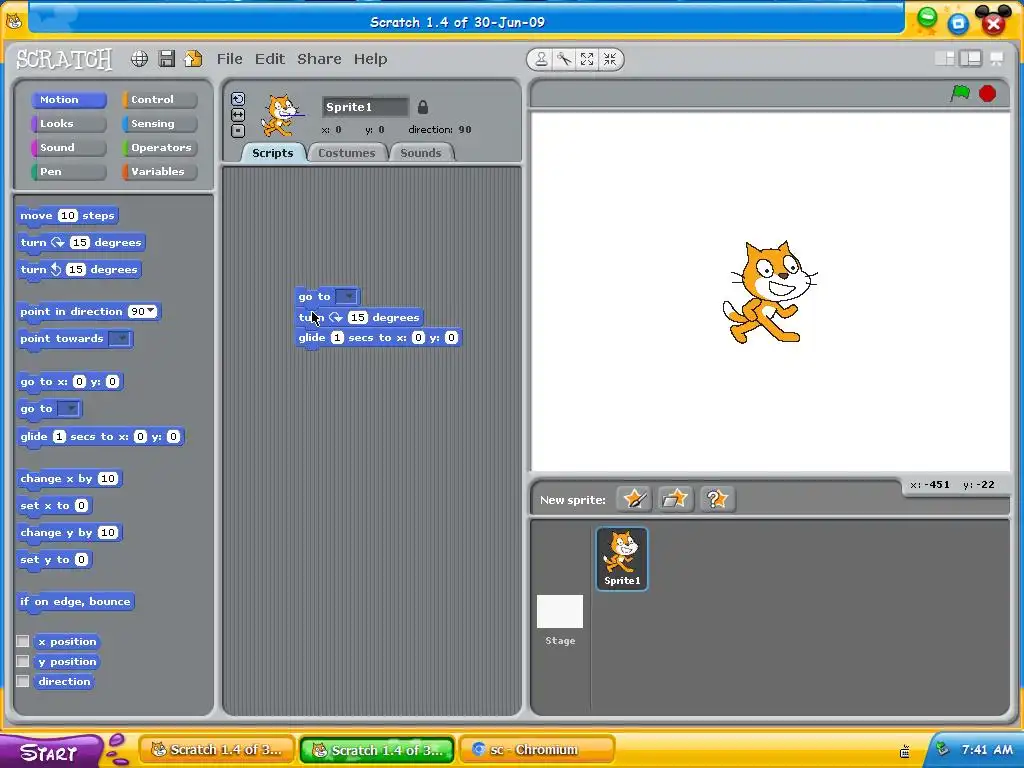Click the green flag to start
1024x768 pixels.
tap(959, 93)
